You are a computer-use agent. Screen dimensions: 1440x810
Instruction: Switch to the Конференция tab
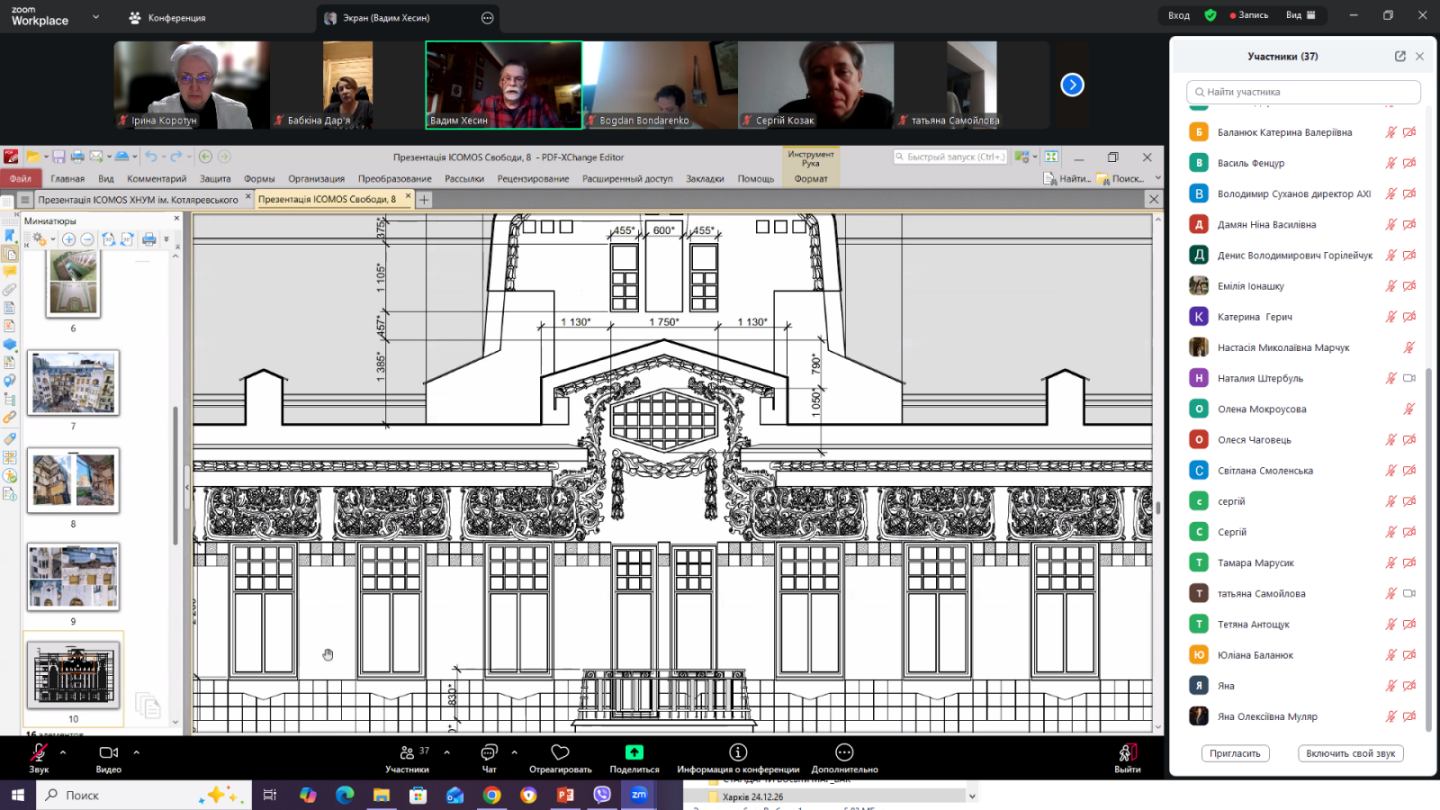pyautogui.click(x=167, y=18)
